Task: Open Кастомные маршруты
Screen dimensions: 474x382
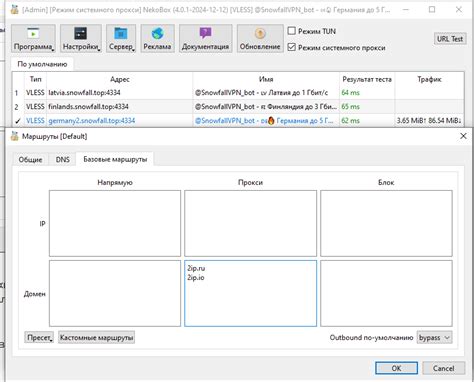Action: click(x=96, y=337)
